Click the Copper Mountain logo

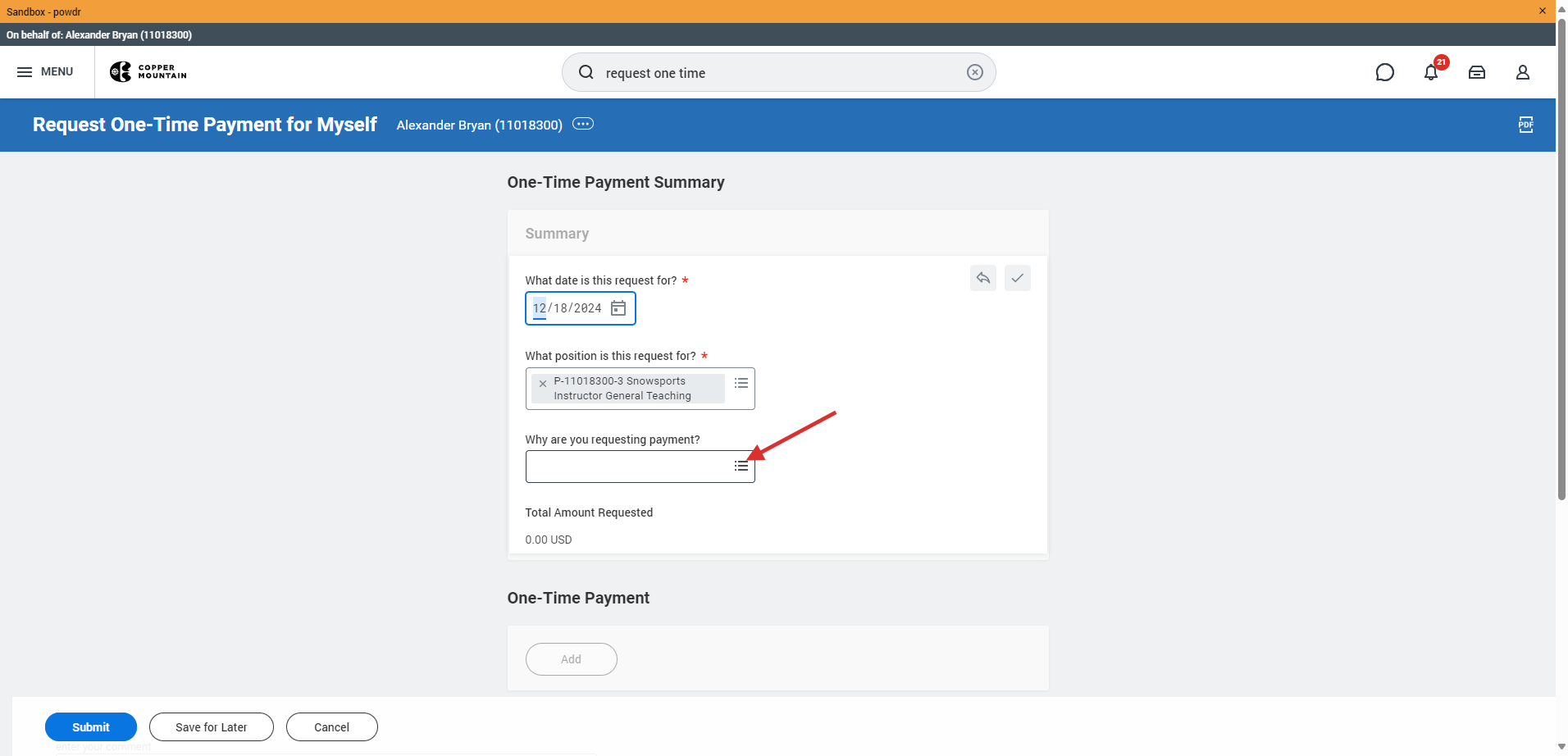pos(148,72)
